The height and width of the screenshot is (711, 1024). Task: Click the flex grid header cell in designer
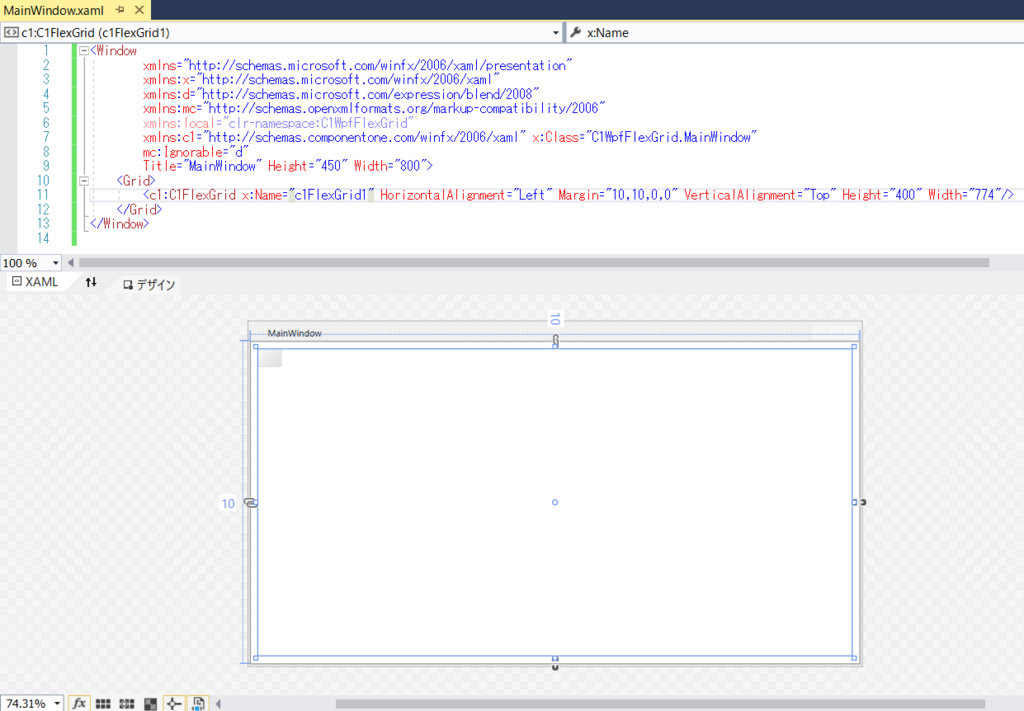[270, 358]
